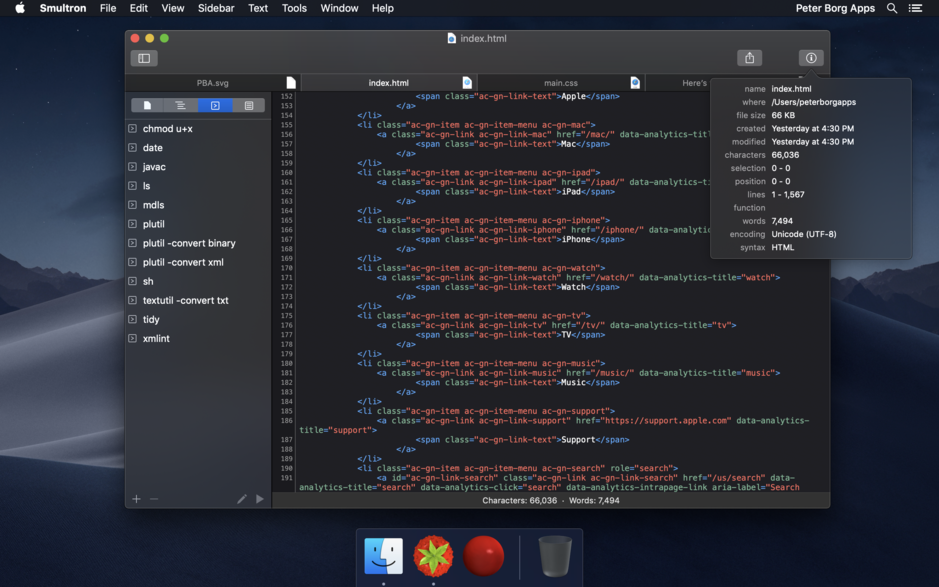This screenshot has width=939, height=587.
Task: Show document info with the Info icon
Action: point(811,57)
